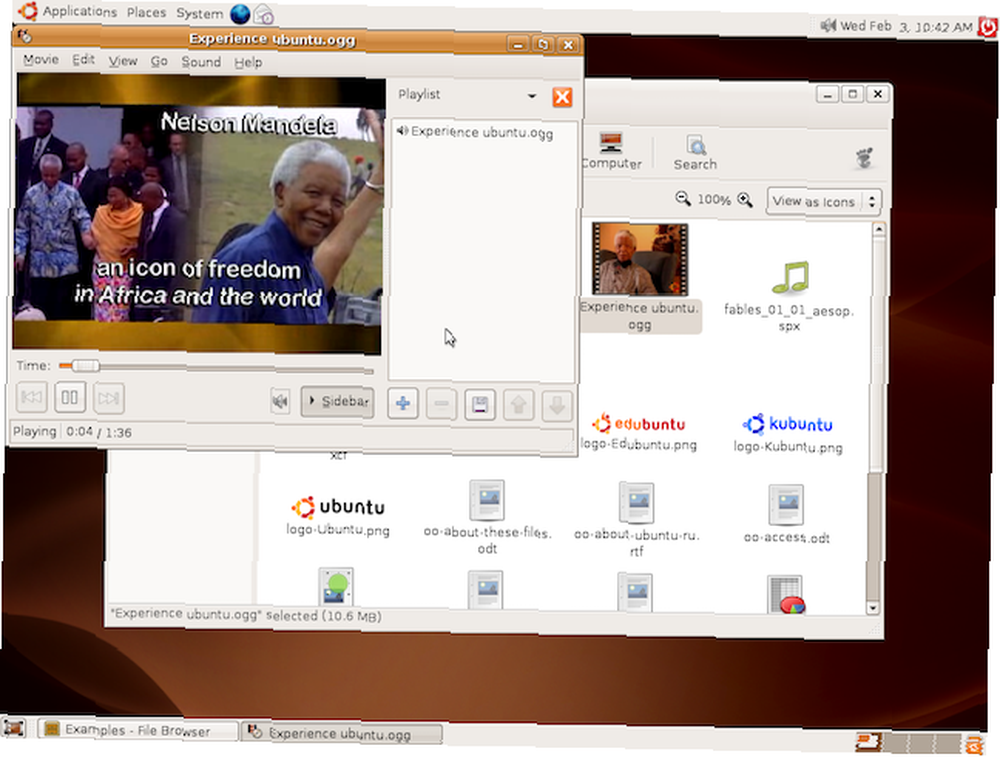The height and width of the screenshot is (757, 1000).
Task: Pause the playing video
Action: click(70, 397)
